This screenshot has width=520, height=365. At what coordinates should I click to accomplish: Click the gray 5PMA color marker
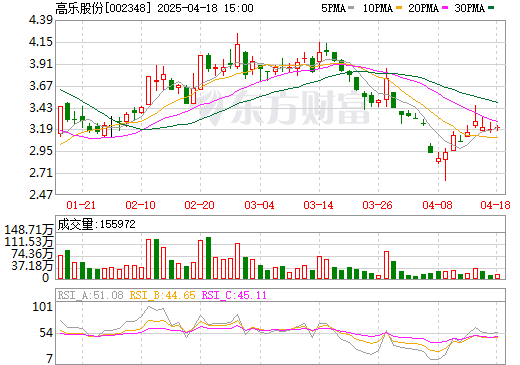coord(351,8)
